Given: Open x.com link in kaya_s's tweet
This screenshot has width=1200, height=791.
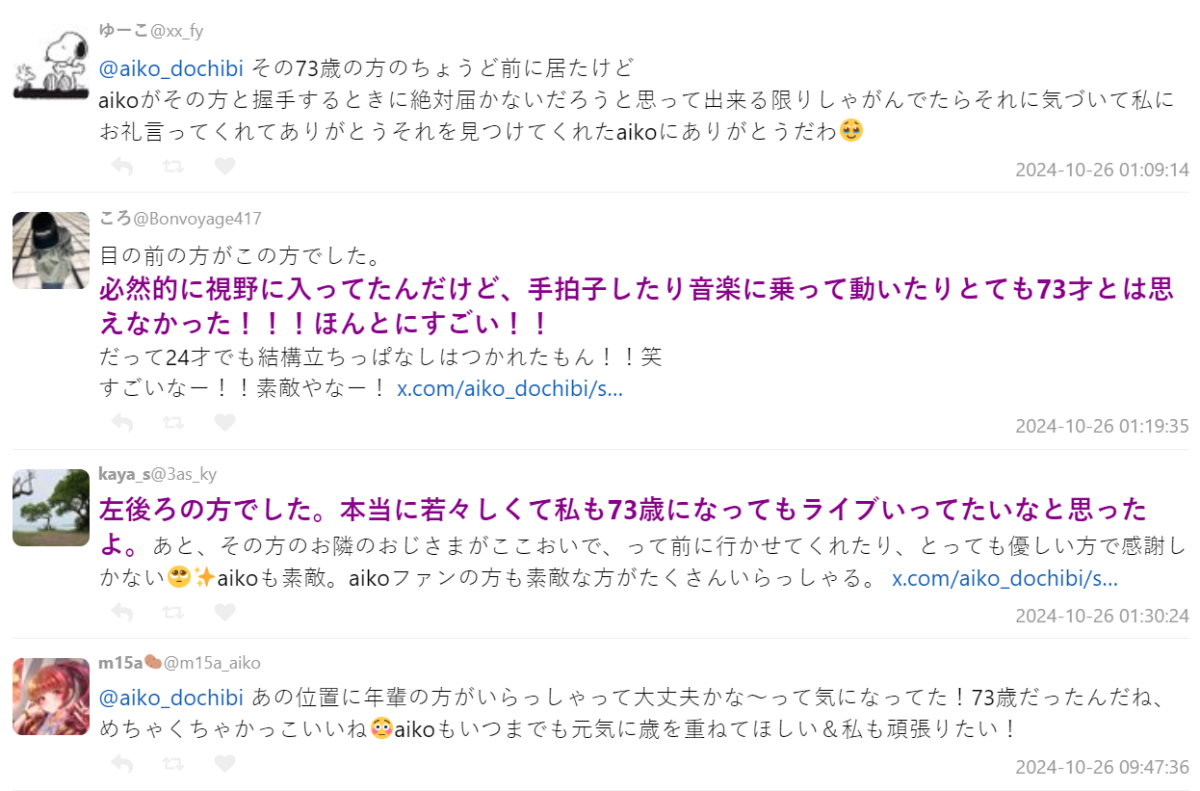Looking at the screenshot, I should (1004, 578).
